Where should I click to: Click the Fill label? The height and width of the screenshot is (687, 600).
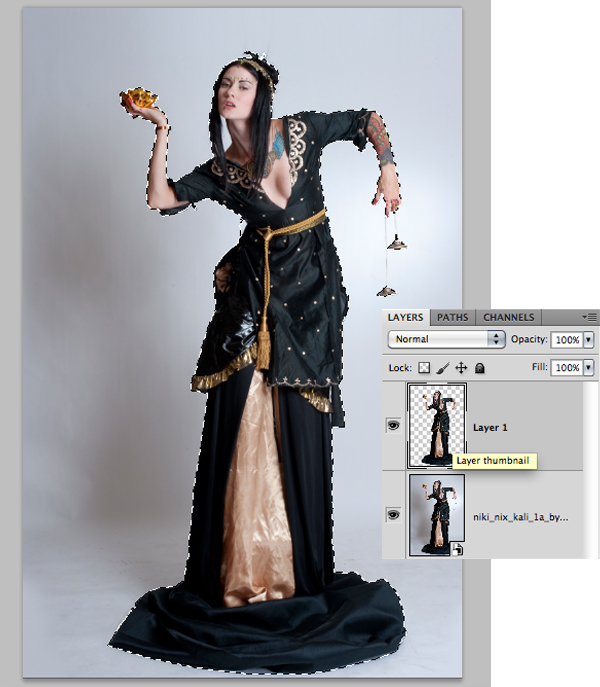pyautogui.click(x=540, y=367)
